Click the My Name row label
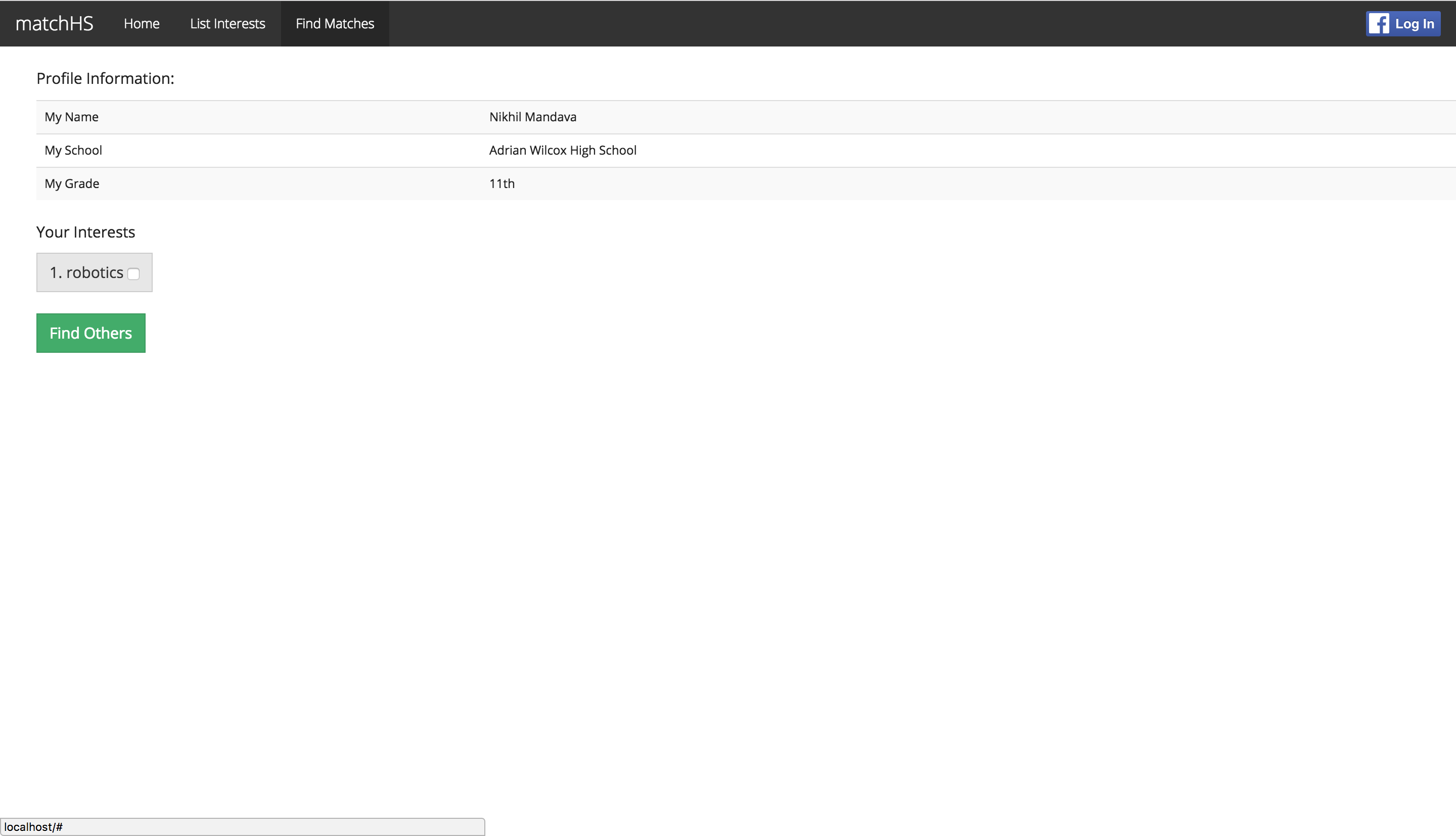 click(x=72, y=117)
